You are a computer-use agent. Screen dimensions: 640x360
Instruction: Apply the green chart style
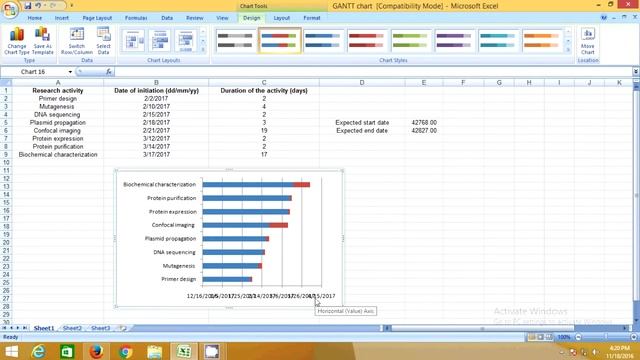point(410,40)
